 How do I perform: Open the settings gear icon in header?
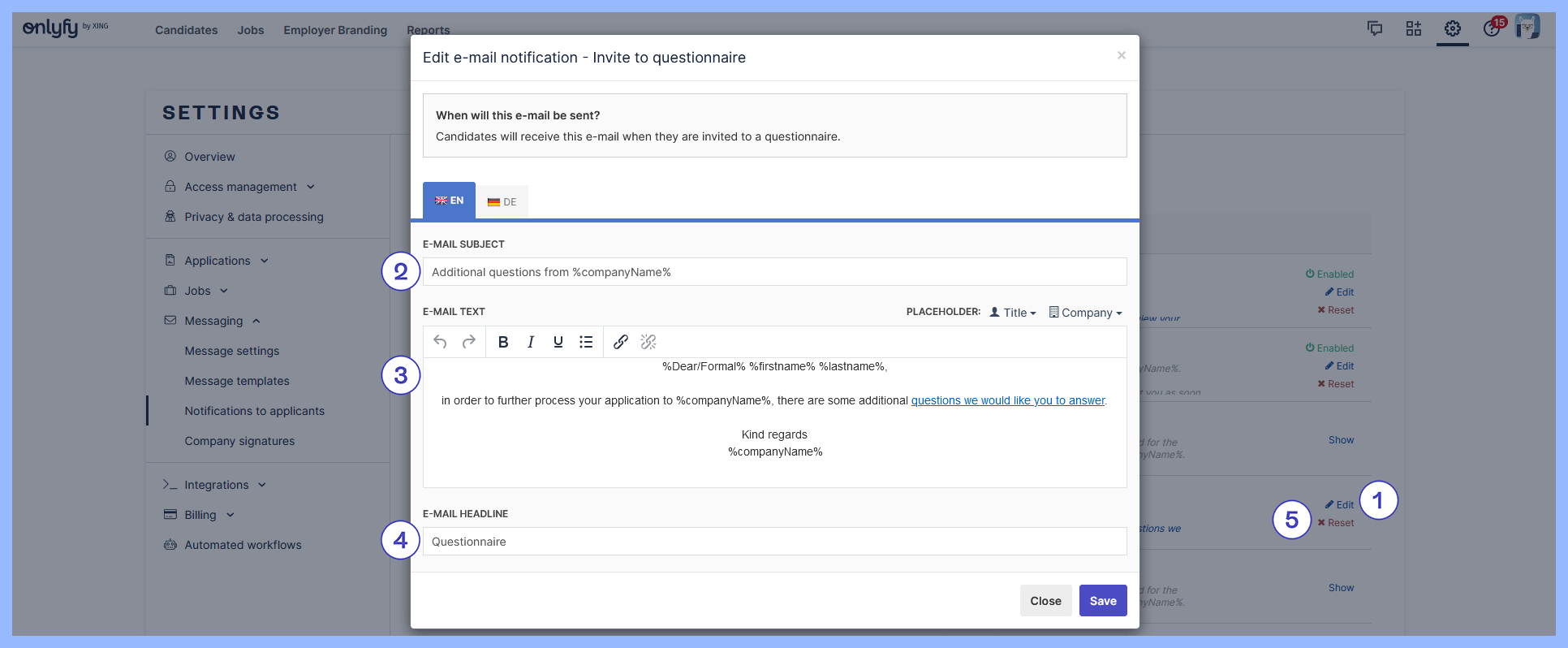click(x=1452, y=29)
